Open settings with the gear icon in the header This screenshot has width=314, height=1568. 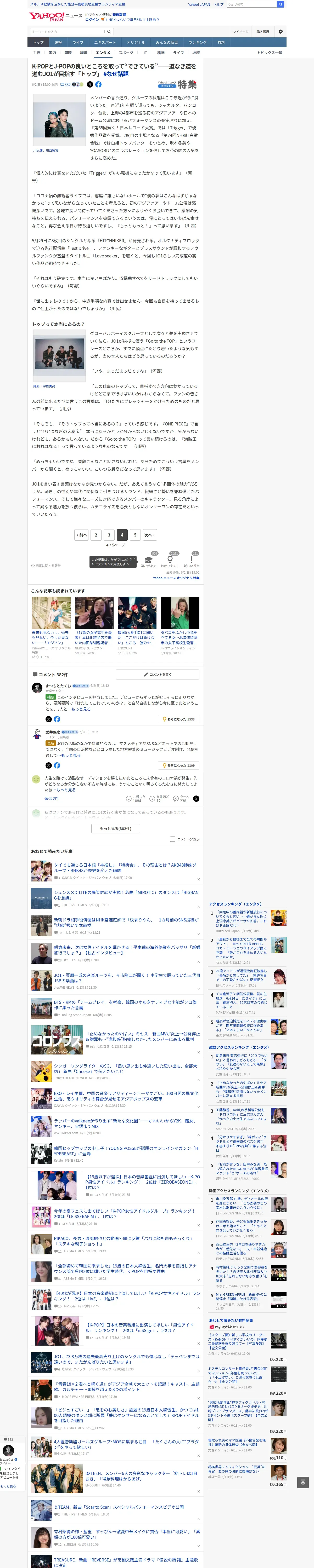pos(281,32)
